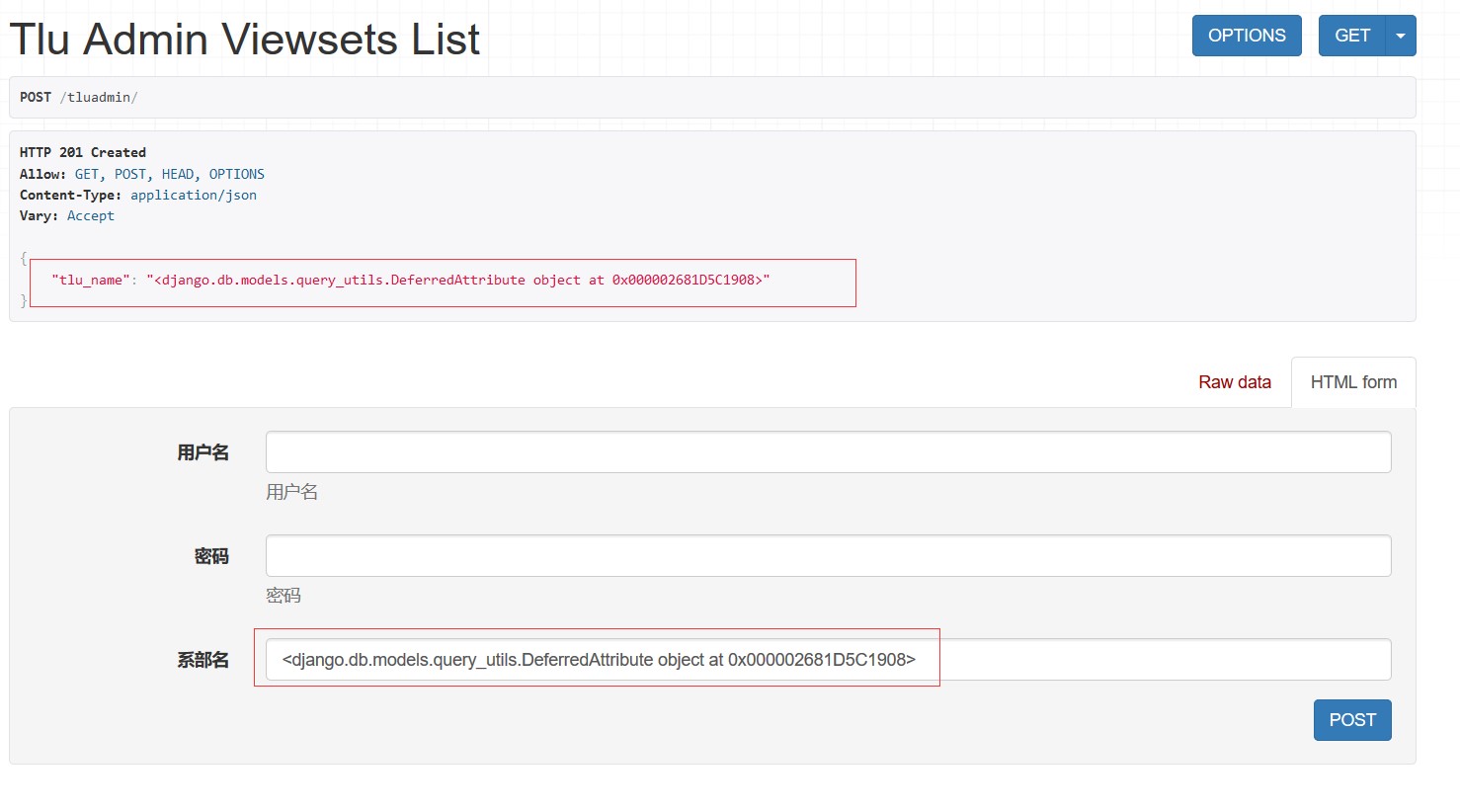Click the "Tlu Admin Viewsets List" heading

[245, 40]
